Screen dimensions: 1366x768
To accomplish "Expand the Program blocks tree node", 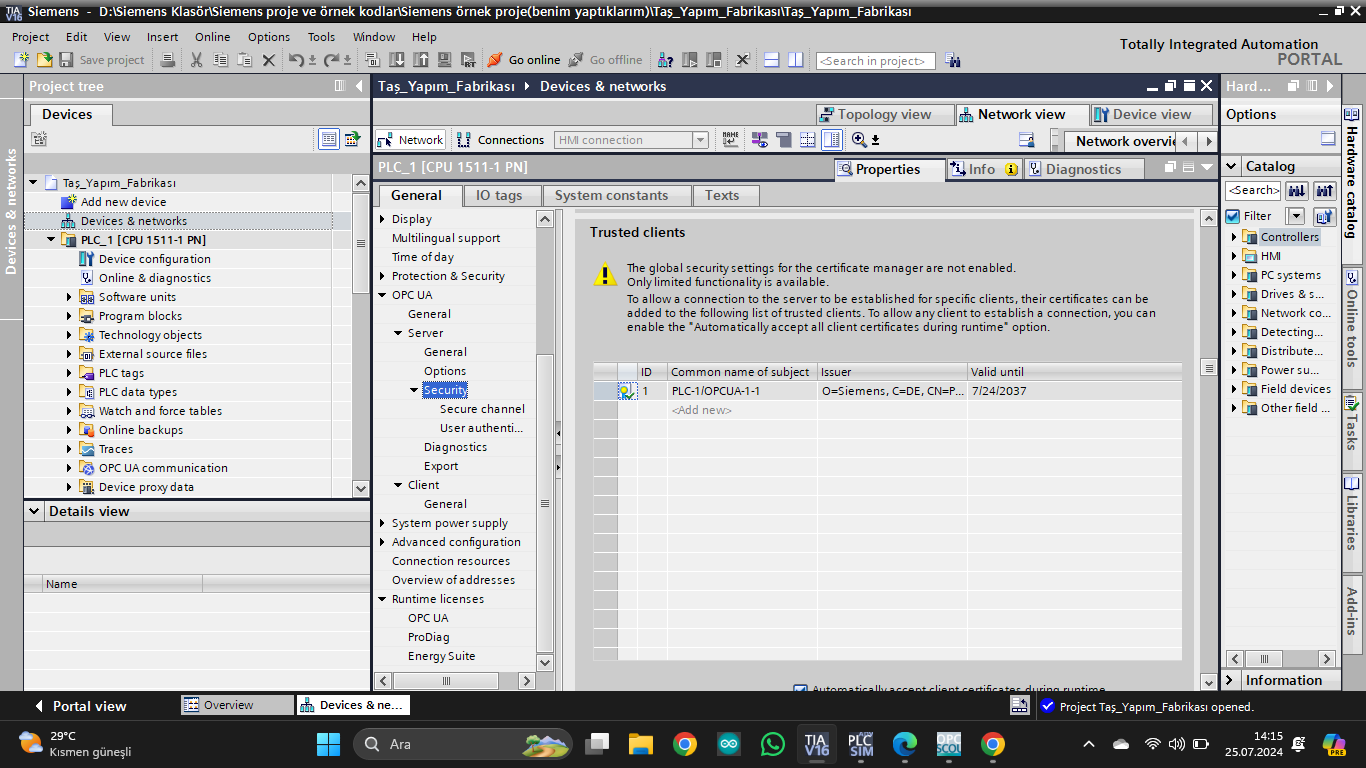I will pos(69,316).
